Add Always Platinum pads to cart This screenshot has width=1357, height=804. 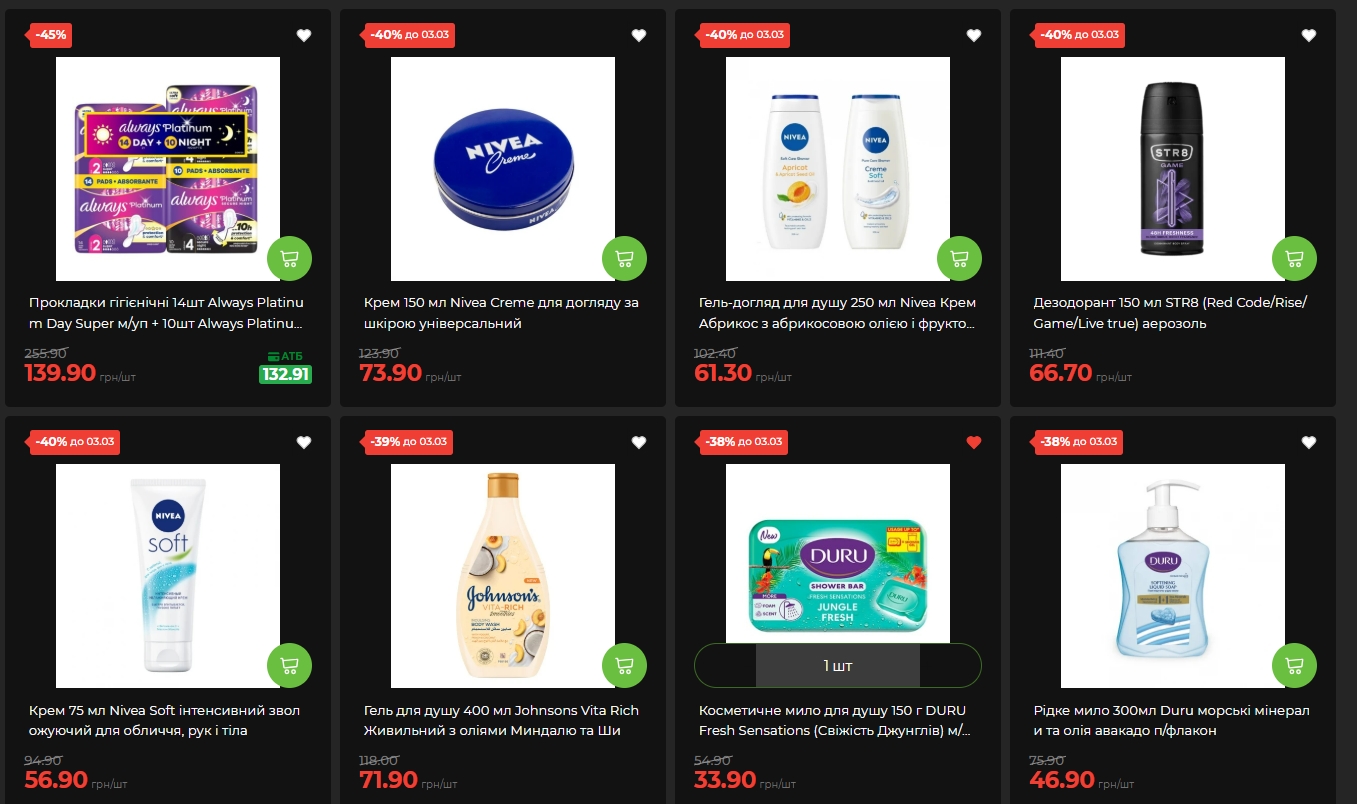coord(289,259)
